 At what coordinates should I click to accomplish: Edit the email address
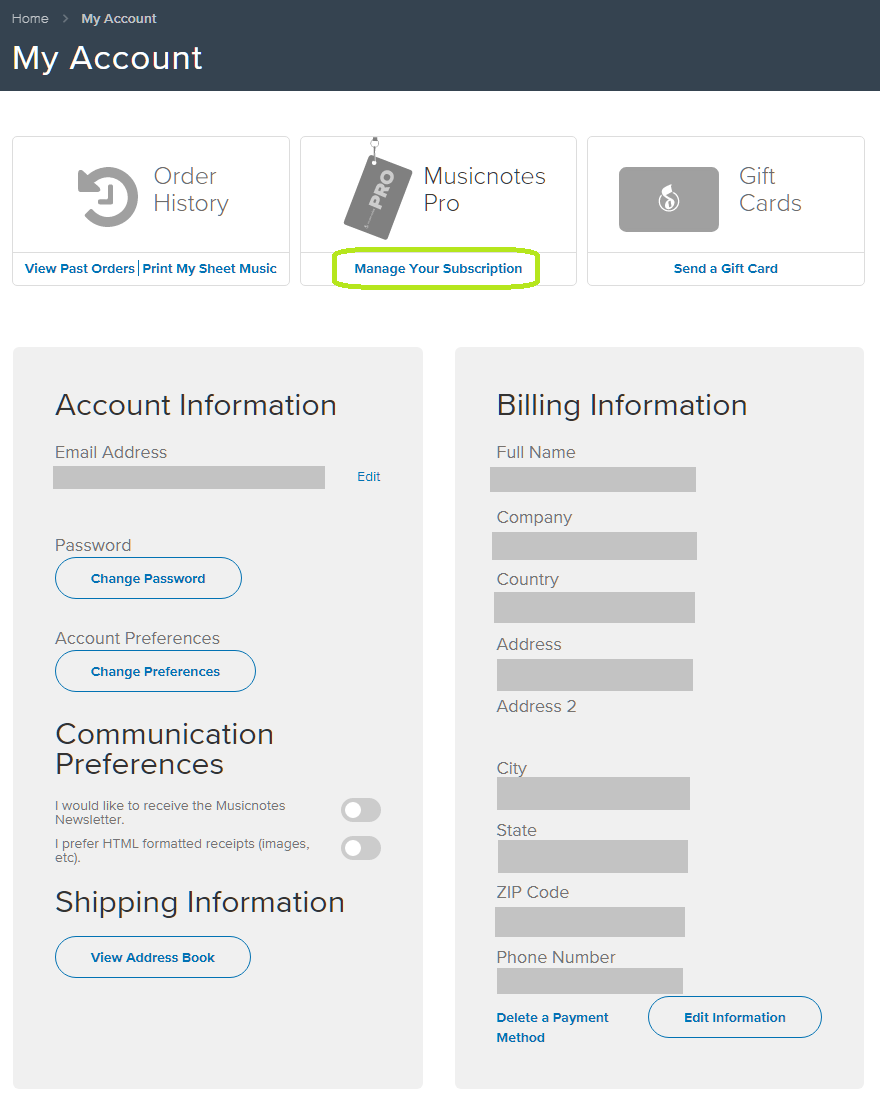(369, 476)
